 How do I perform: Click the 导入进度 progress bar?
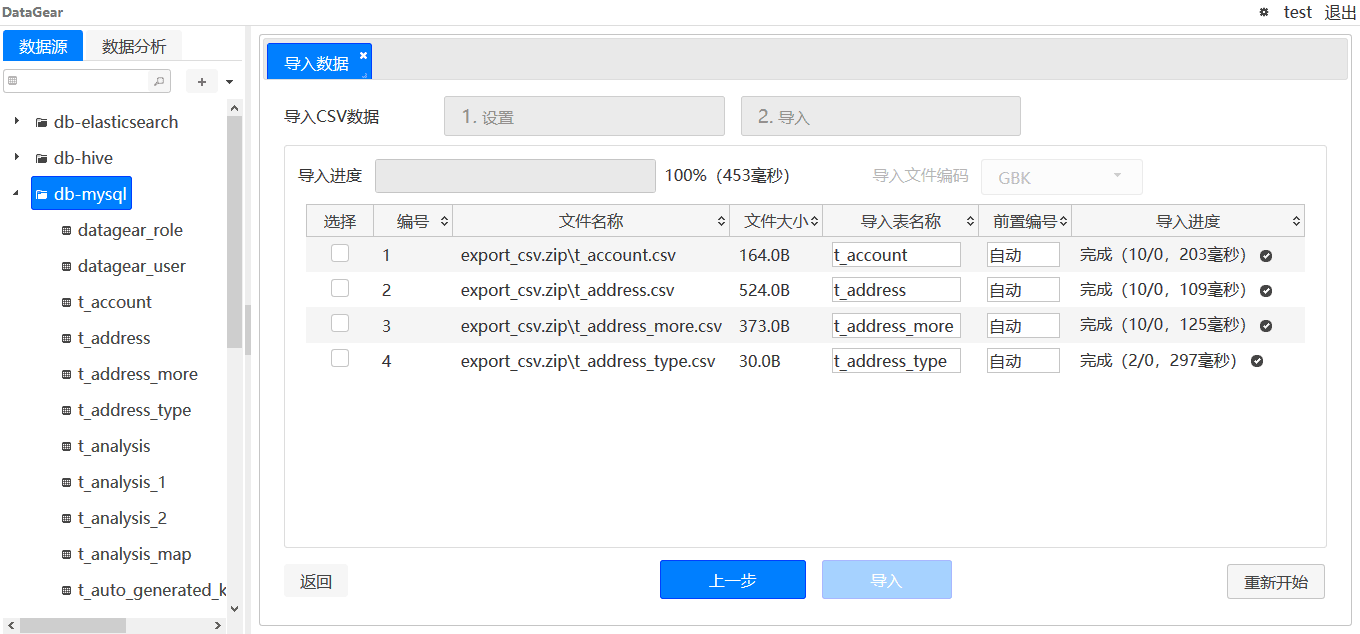(x=514, y=176)
